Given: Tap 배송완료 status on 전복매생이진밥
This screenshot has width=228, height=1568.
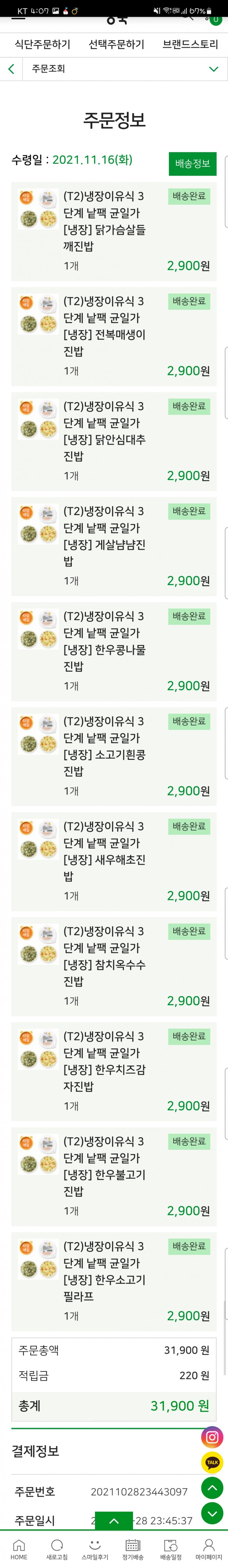Looking at the screenshot, I should (x=189, y=301).
